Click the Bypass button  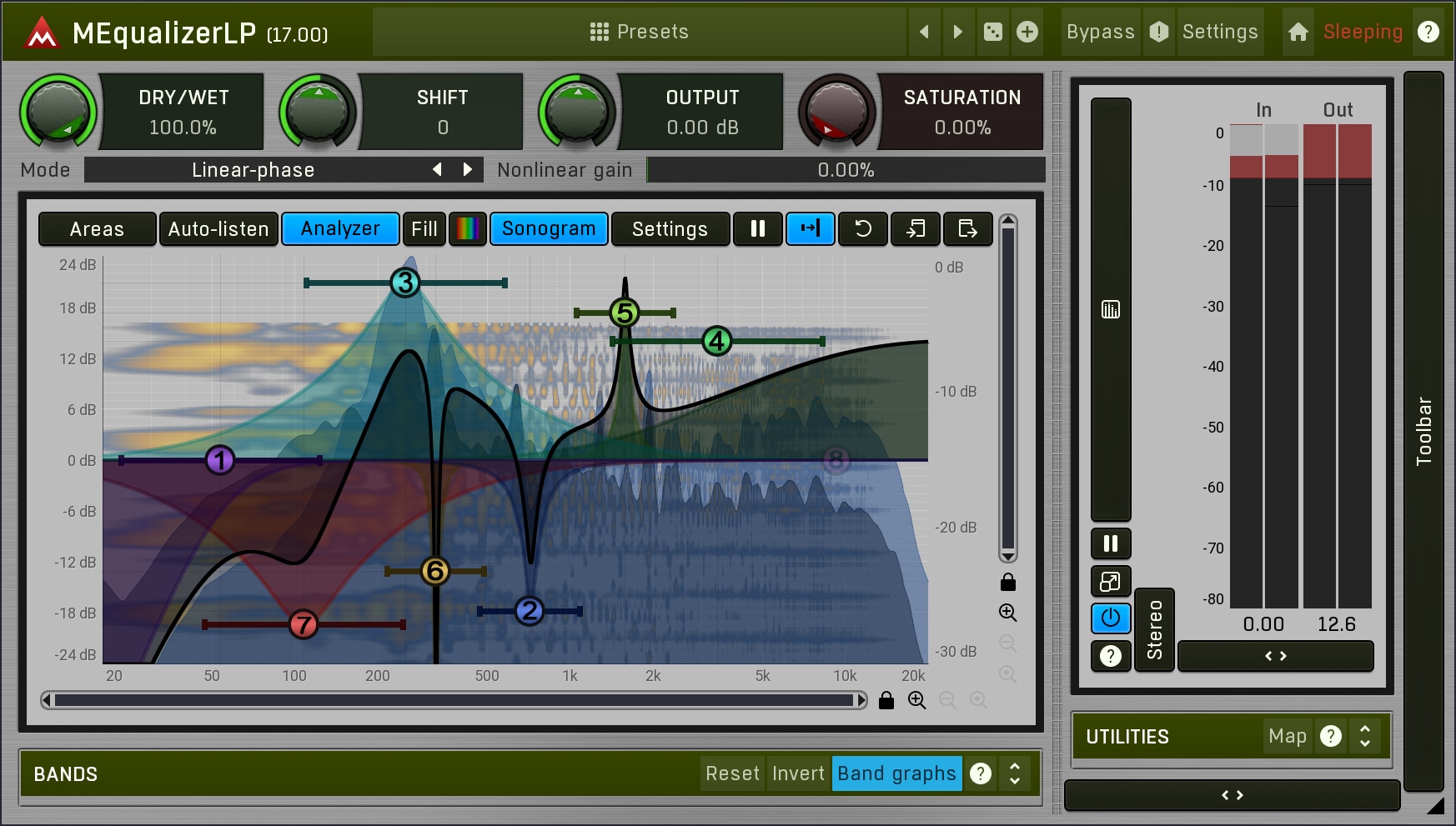tap(1100, 32)
